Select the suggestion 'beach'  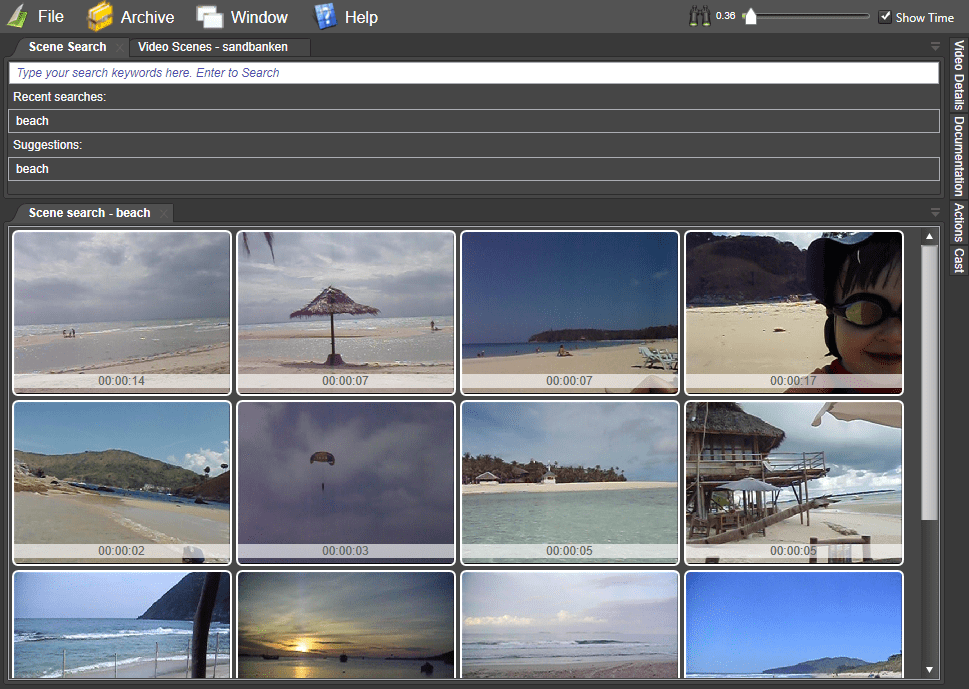point(473,169)
